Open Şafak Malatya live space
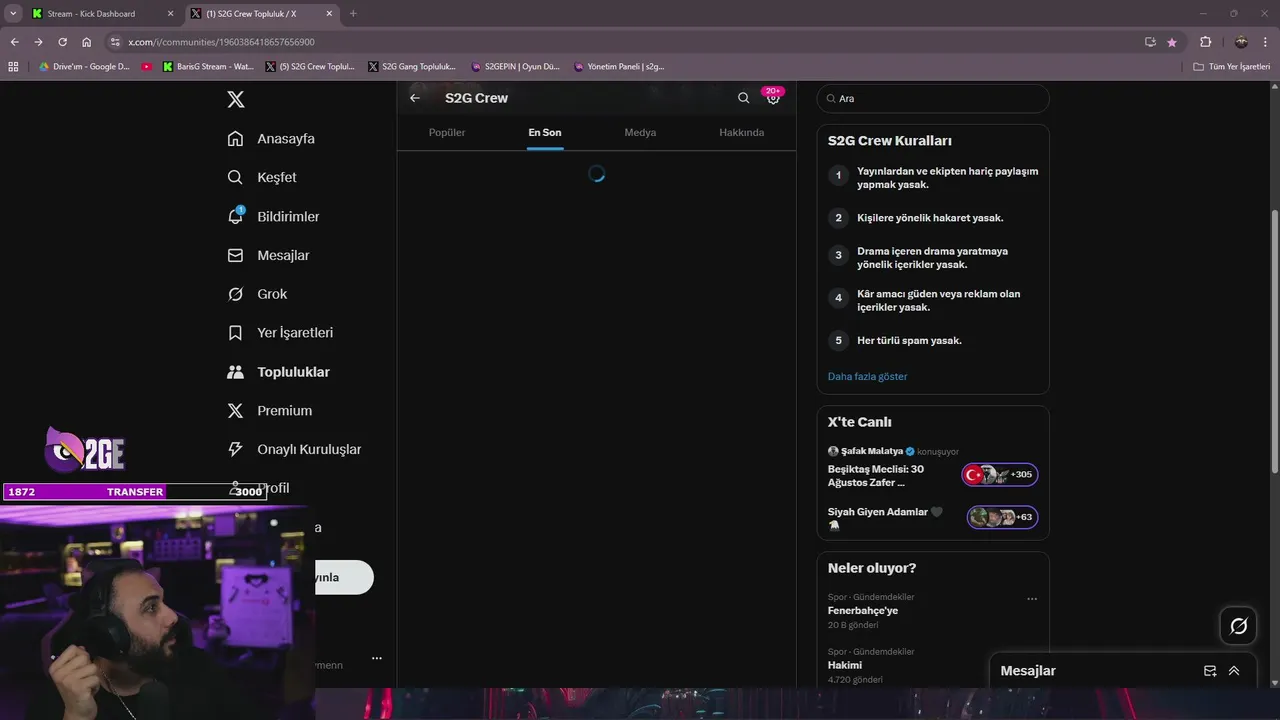This screenshot has width=1280, height=720. (x=933, y=467)
